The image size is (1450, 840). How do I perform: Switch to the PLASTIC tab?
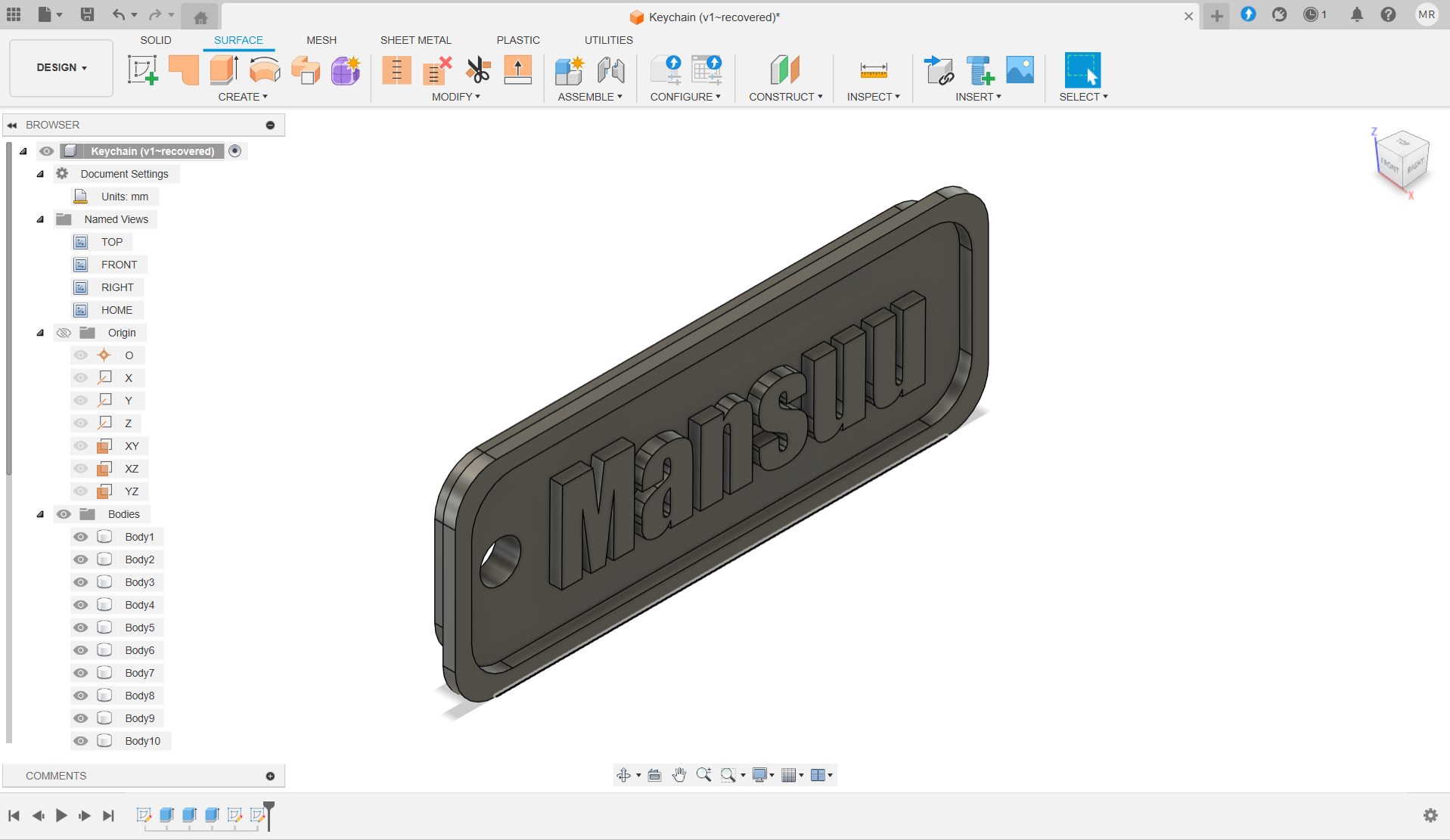pos(518,40)
